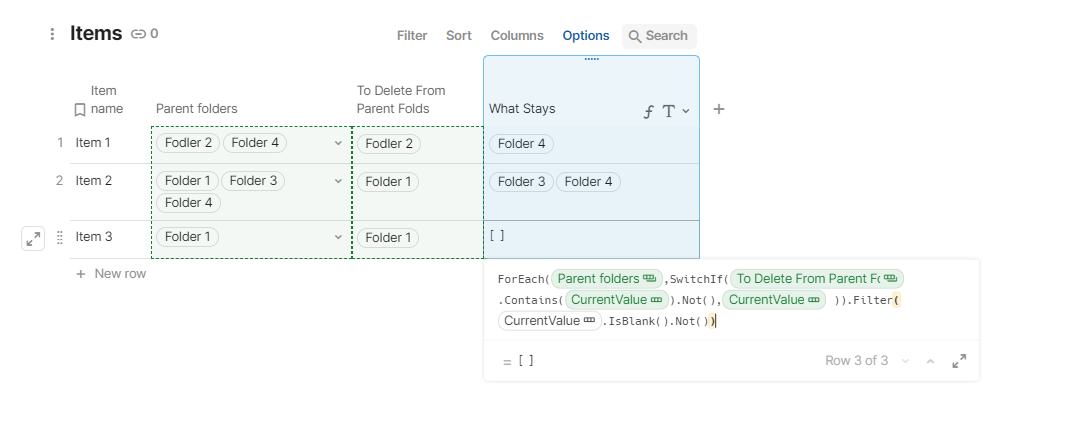The image size is (1088, 435).
Task: Open the Items table three-dot menu
Action: click(x=52, y=34)
